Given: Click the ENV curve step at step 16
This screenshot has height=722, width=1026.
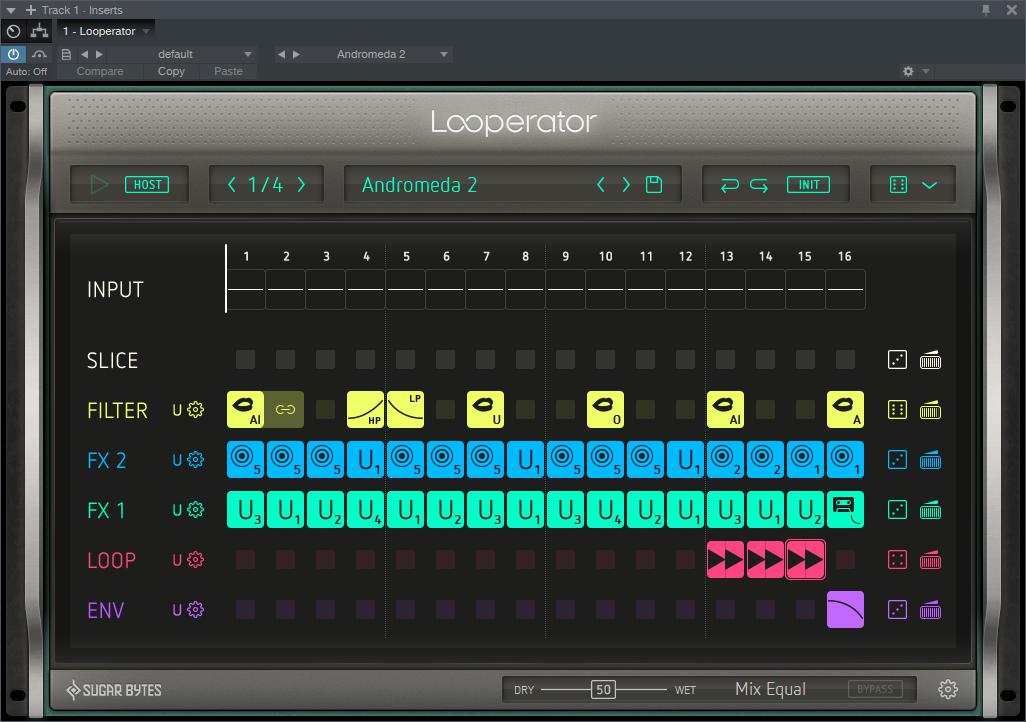Looking at the screenshot, I should (845, 610).
